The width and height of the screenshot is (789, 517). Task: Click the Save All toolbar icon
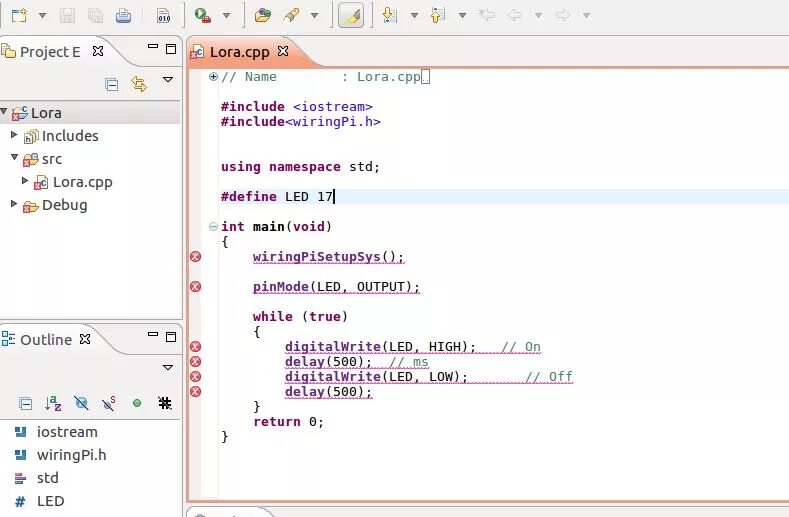point(95,16)
